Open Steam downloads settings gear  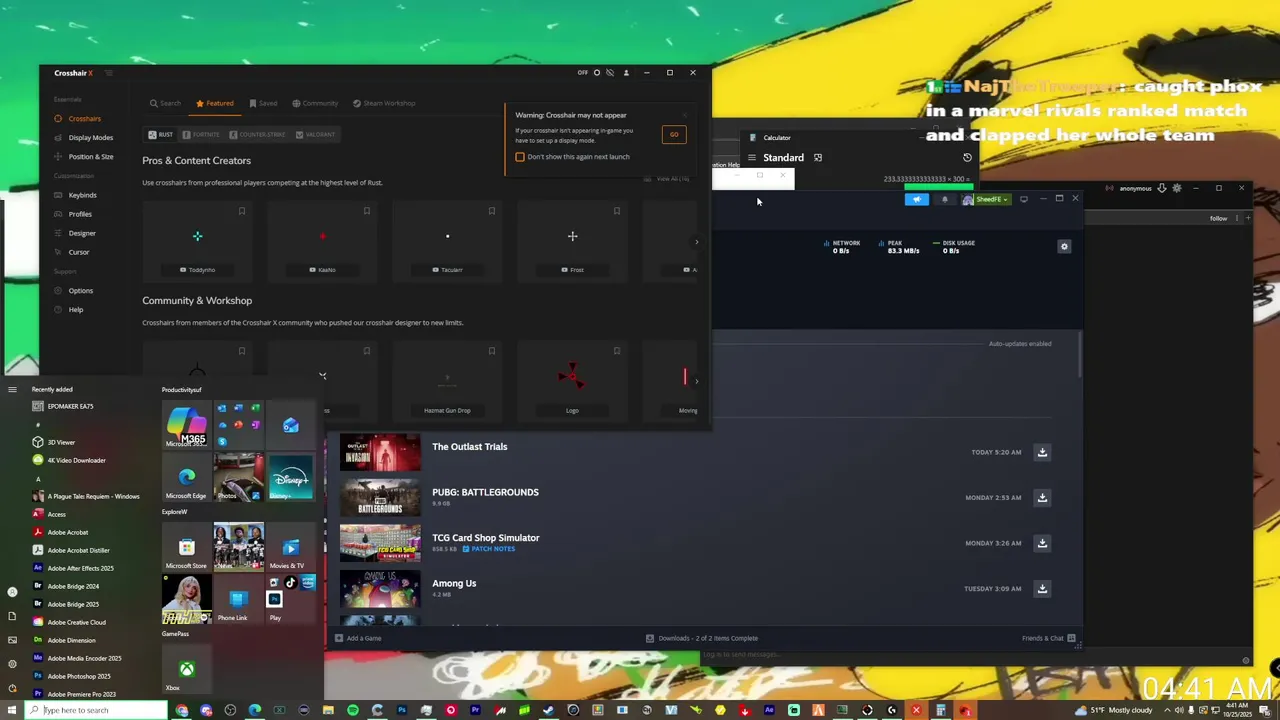pos(1064,246)
